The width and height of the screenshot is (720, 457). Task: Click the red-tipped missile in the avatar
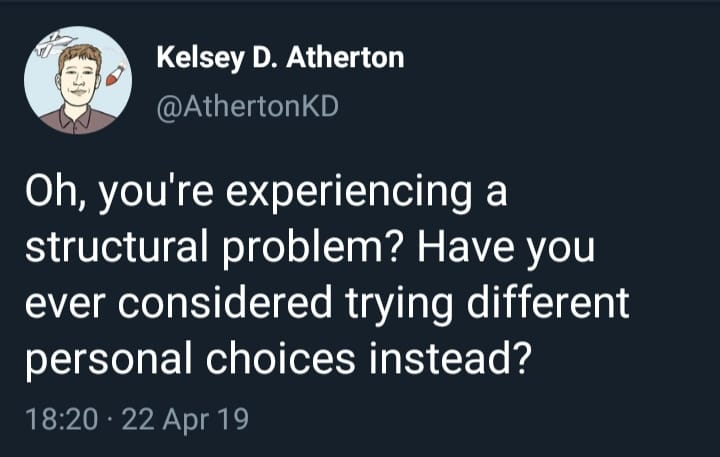click(115, 75)
